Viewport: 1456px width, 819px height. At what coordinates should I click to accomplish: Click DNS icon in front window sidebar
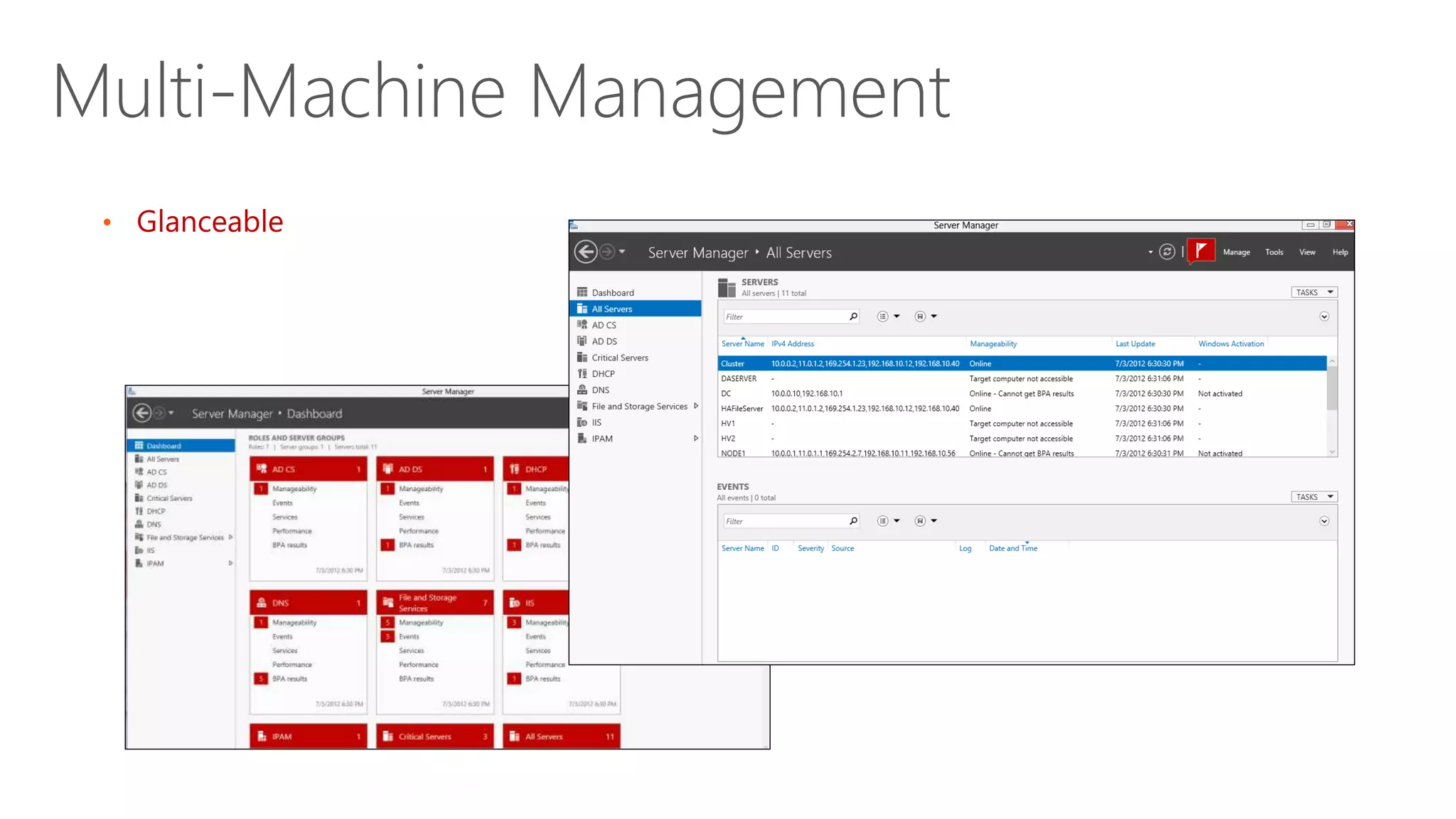[x=582, y=390]
